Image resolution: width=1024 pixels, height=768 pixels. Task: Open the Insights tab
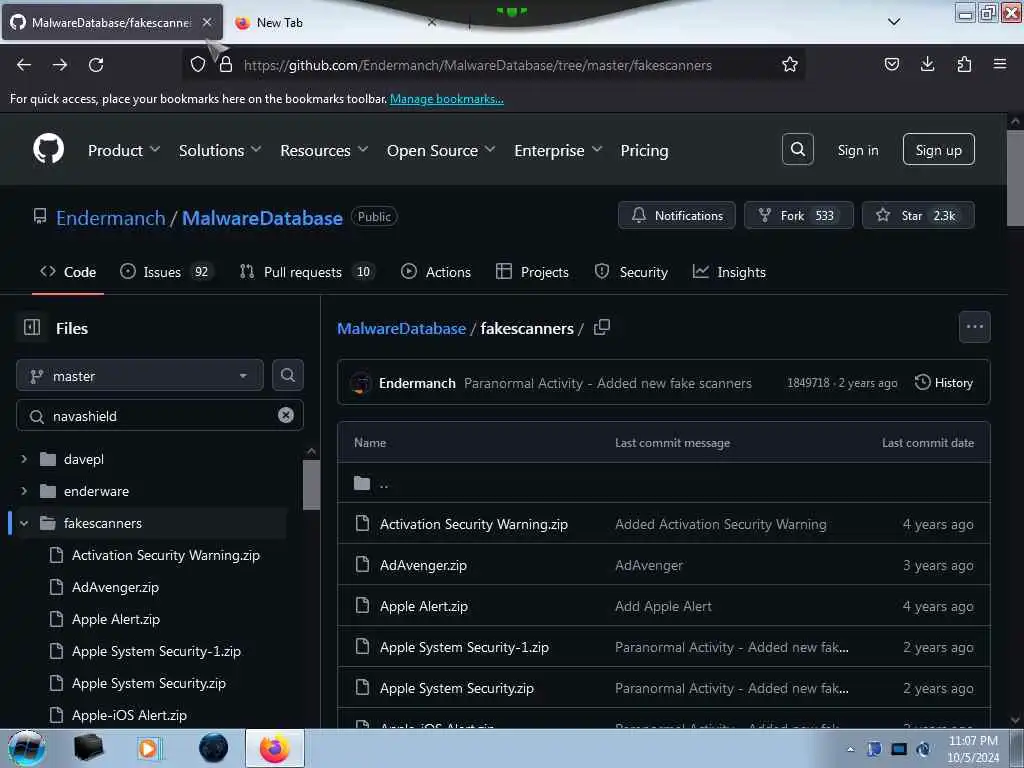click(x=729, y=272)
